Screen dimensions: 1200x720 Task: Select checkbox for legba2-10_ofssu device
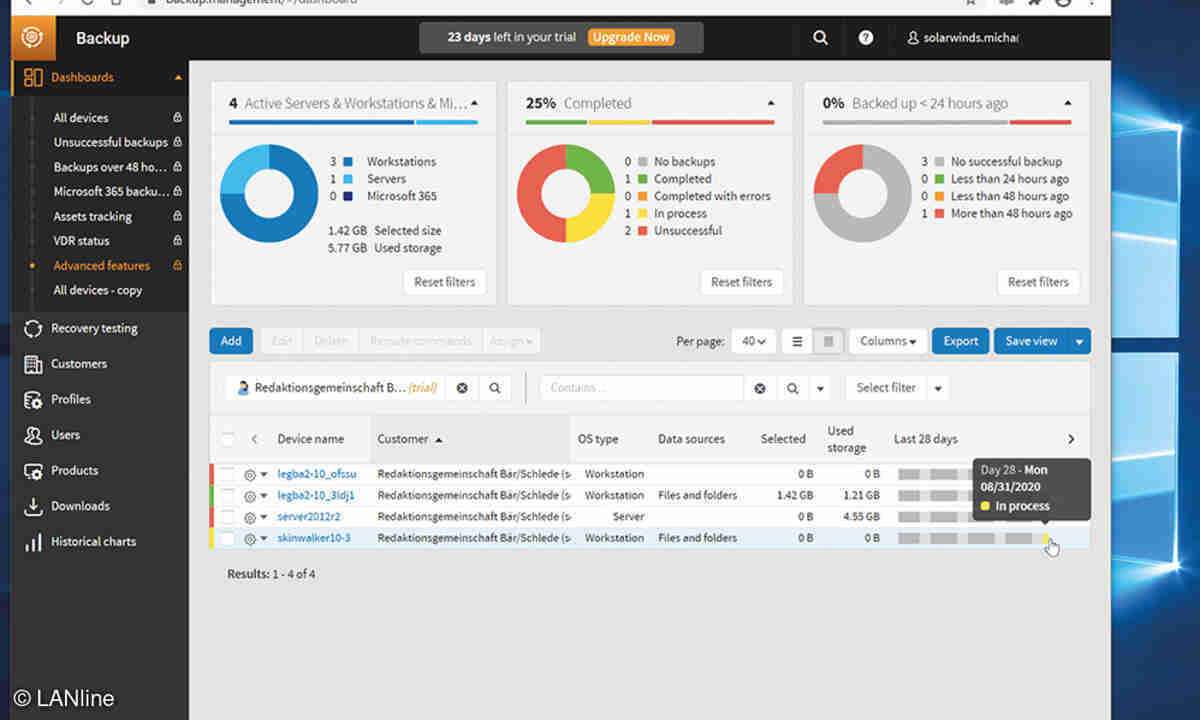pos(228,474)
